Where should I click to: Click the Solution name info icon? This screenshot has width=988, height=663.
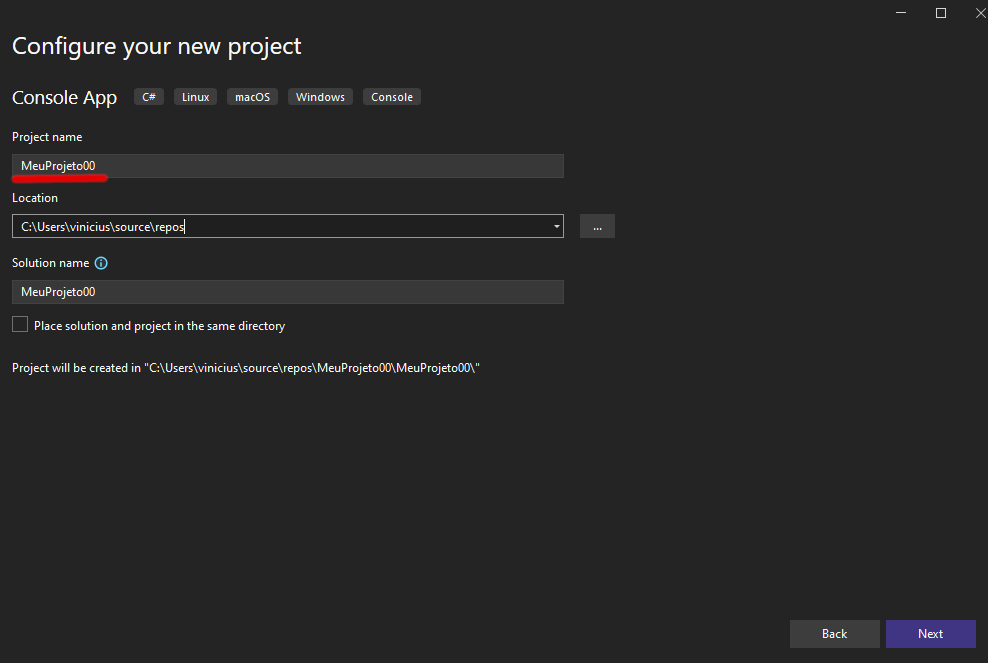coord(101,263)
